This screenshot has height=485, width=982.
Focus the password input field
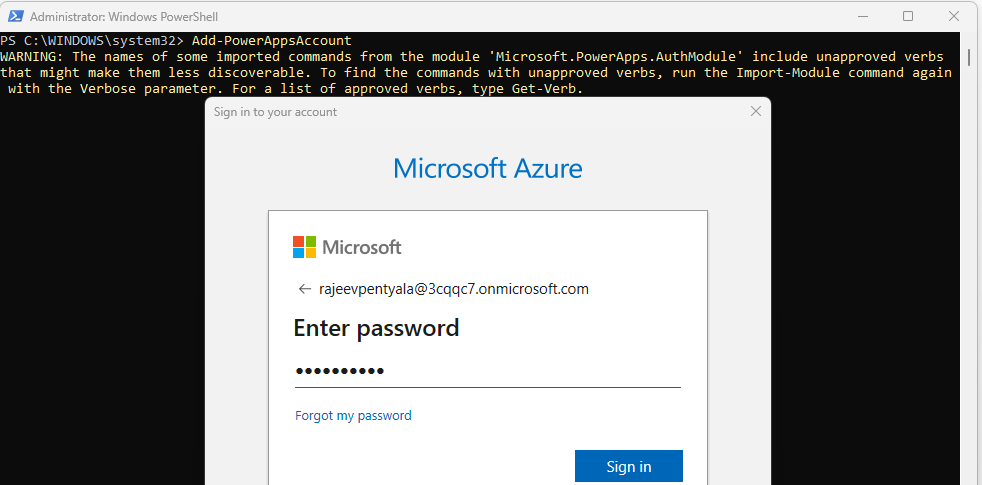point(487,371)
